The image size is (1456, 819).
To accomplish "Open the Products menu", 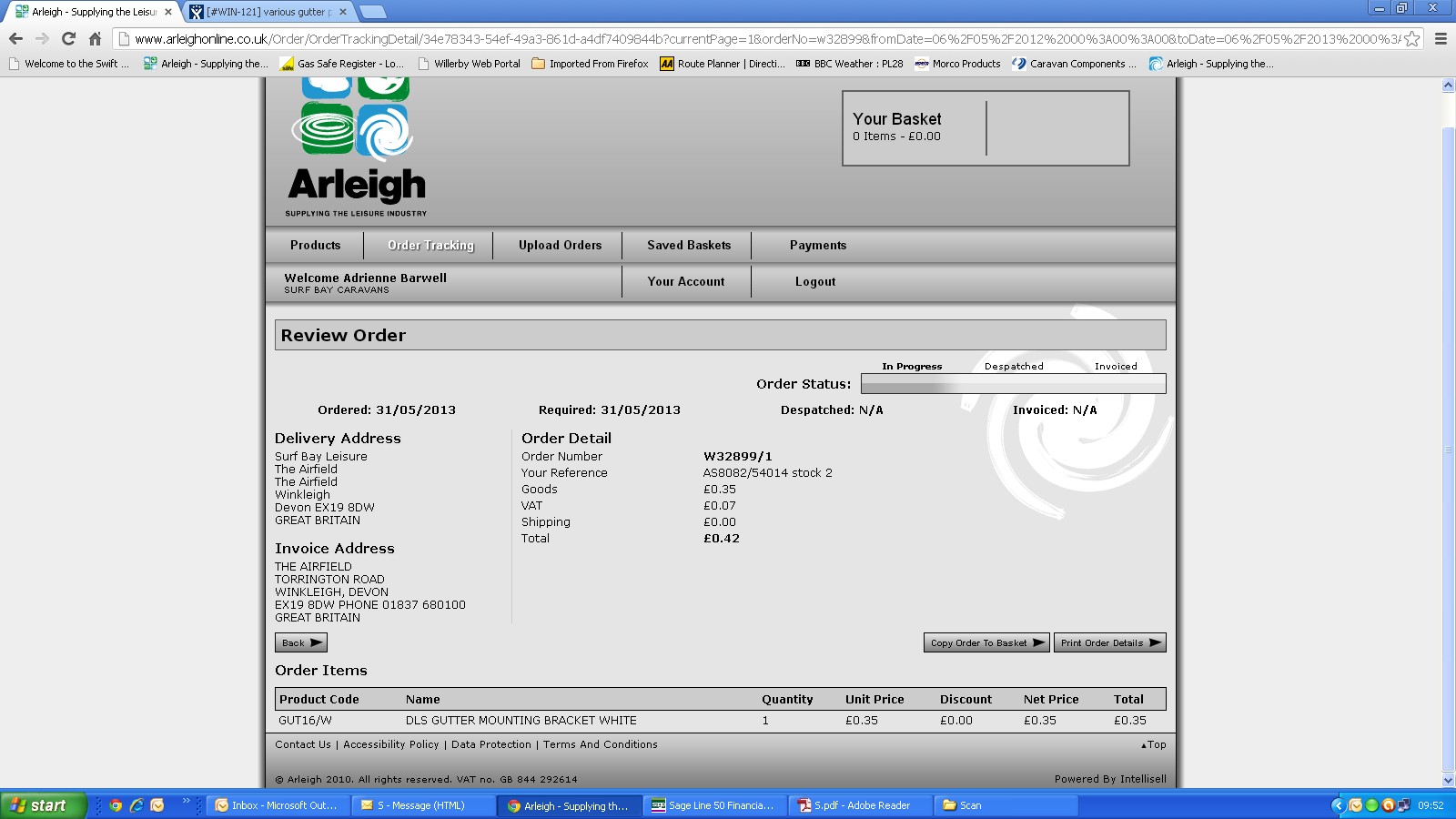I will (315, 246).
